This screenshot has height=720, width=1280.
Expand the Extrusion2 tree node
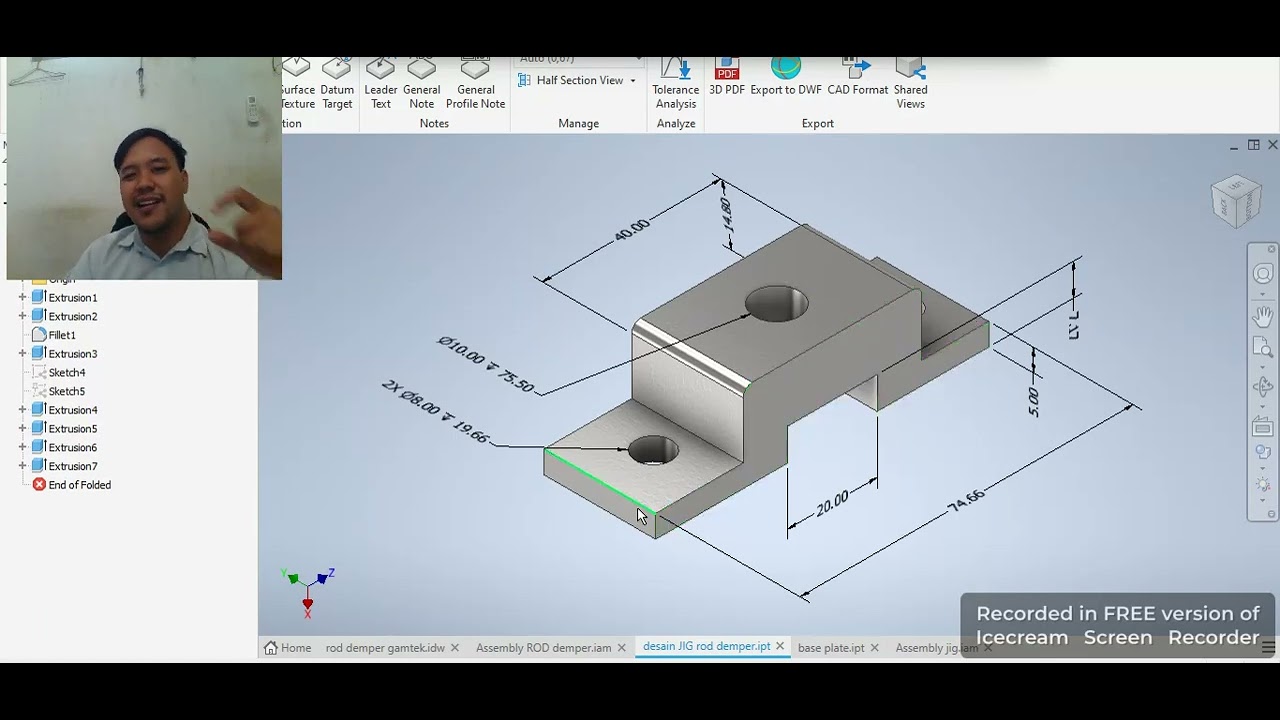22,316
